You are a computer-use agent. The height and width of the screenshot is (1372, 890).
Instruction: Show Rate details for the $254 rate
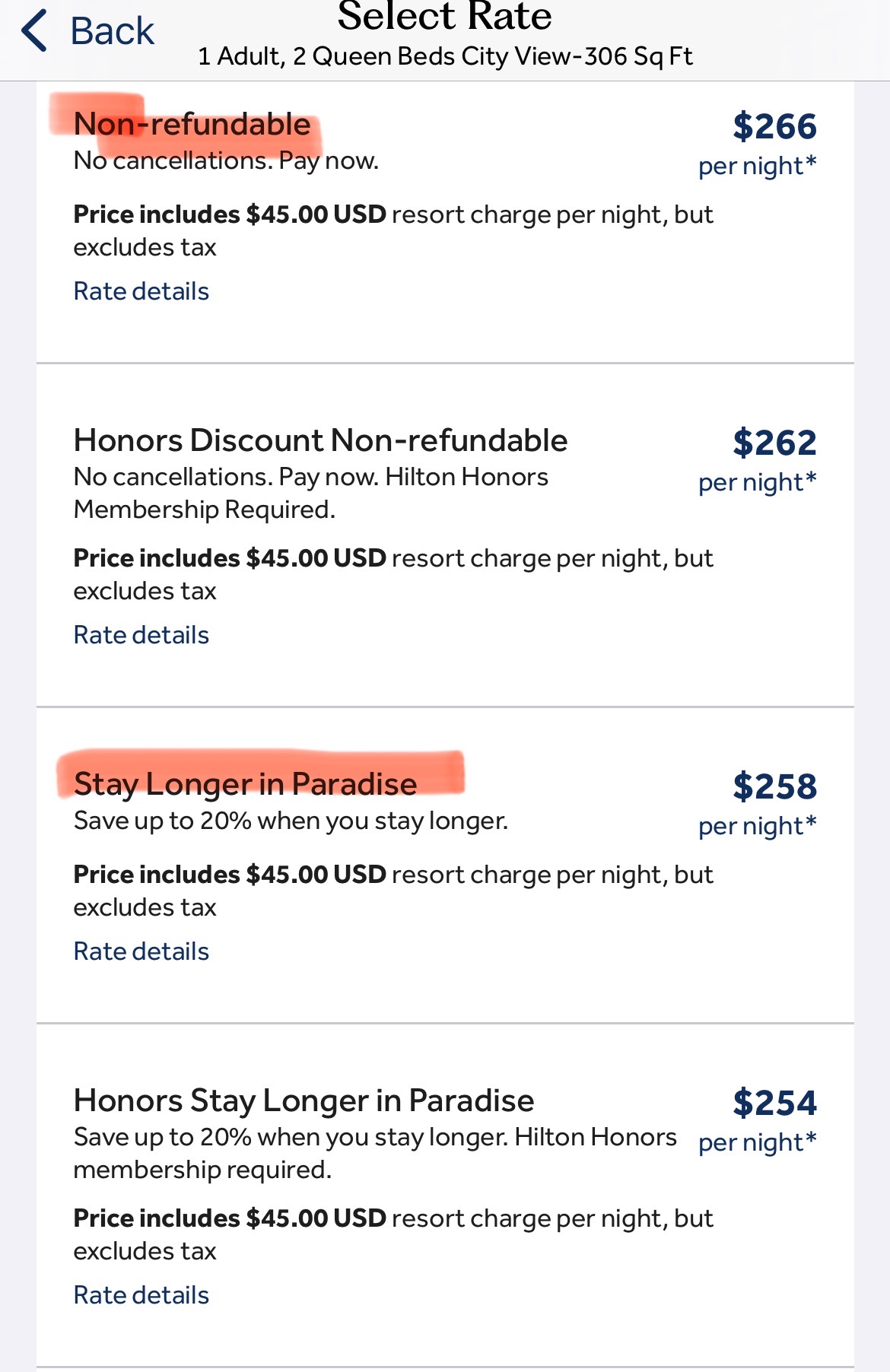point(141,1295)
